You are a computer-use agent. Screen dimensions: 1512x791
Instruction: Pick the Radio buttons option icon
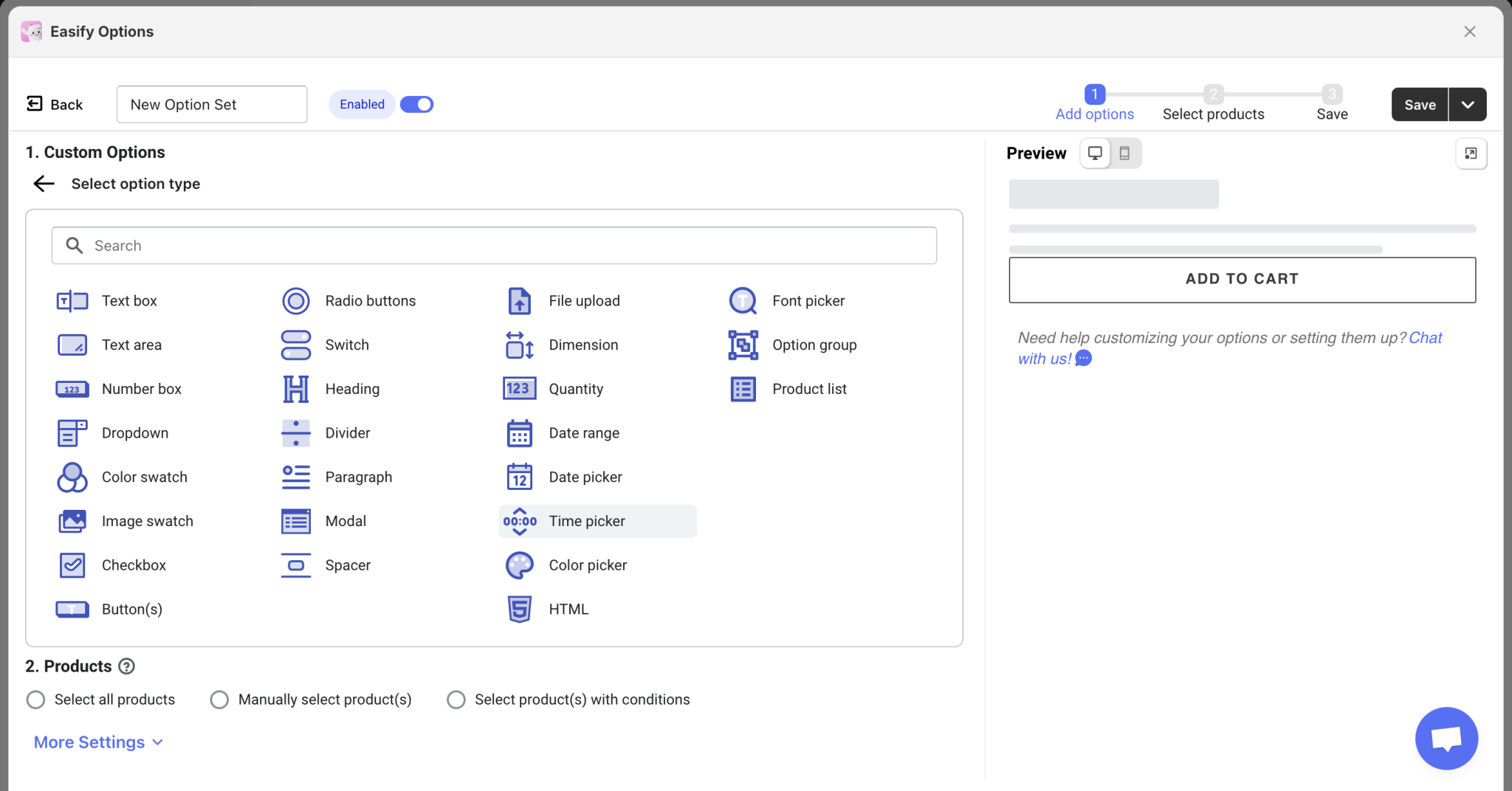click(x=296, y=300)
